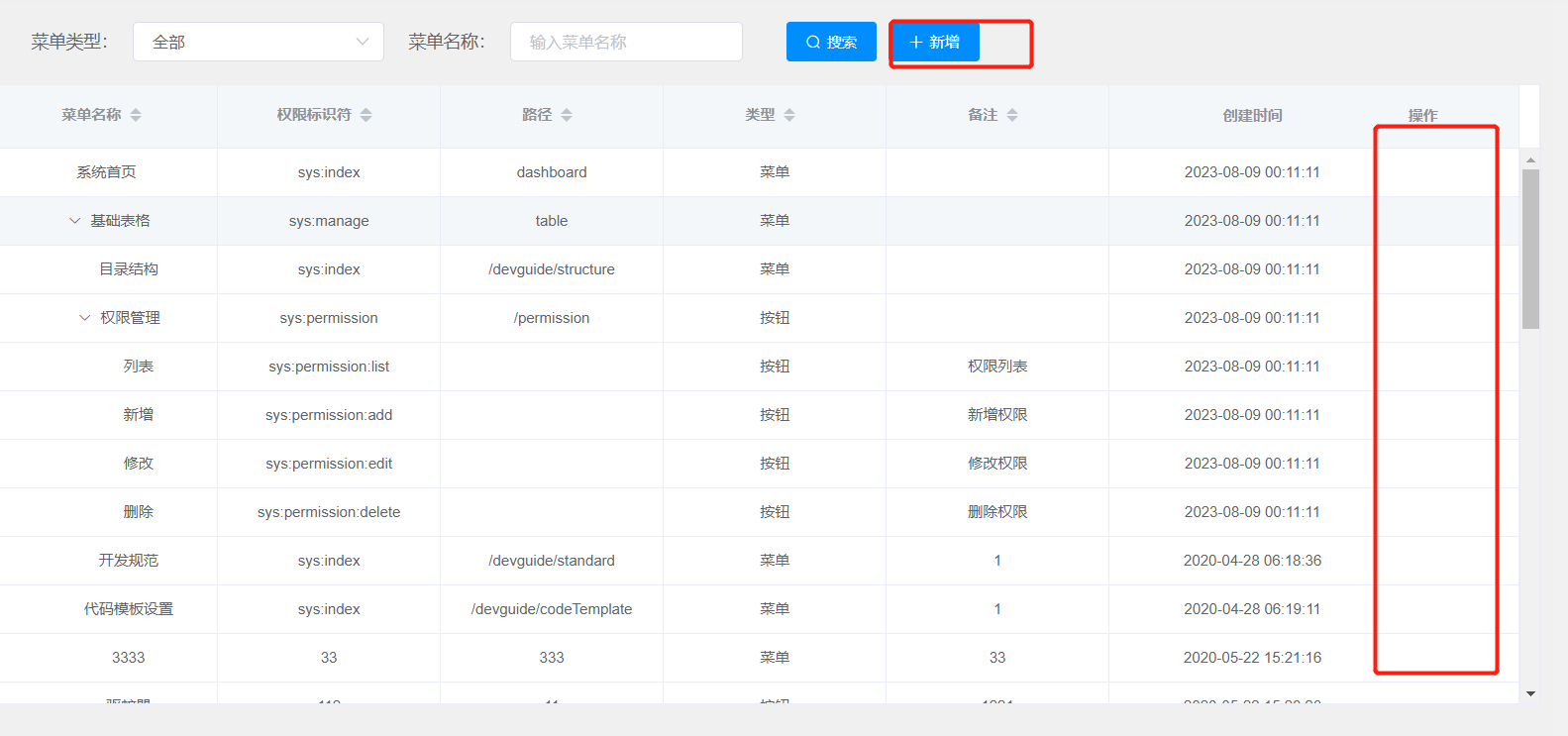Click the 基础表格 row label
The image size is (1568, 736).
(x=120, y=221)
